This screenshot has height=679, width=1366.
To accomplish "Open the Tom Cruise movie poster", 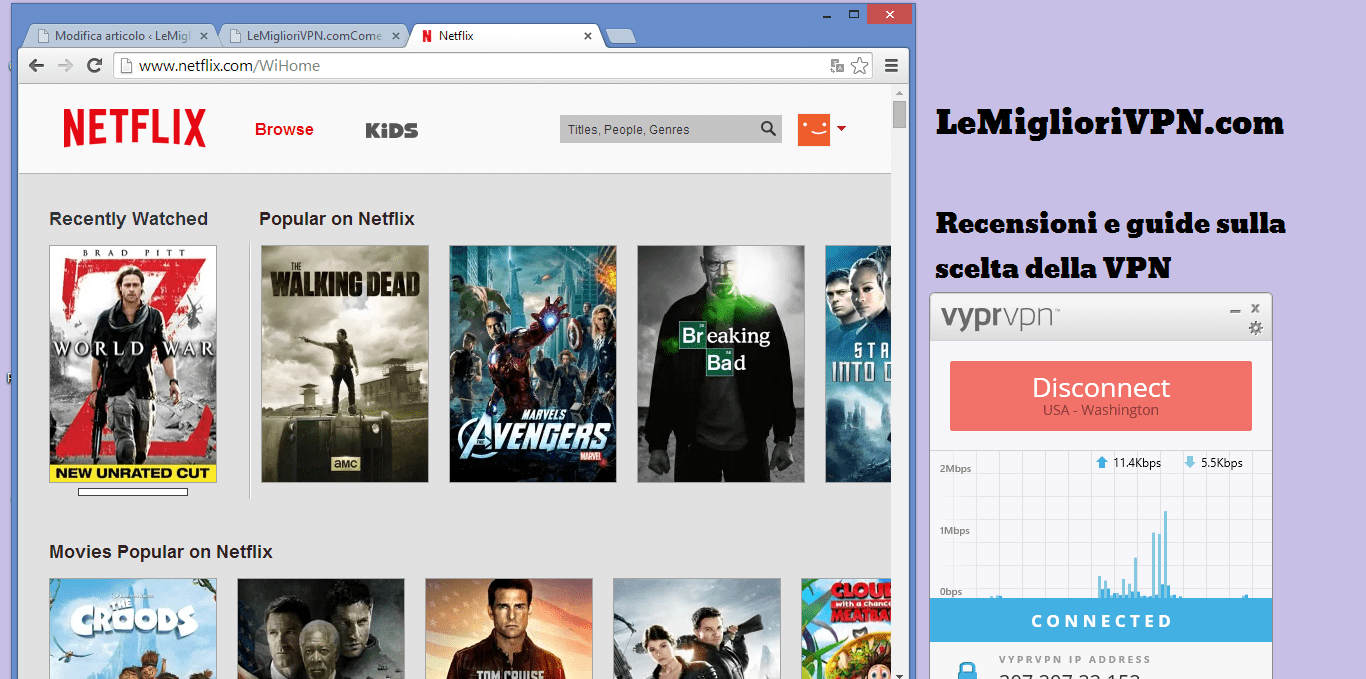I will click(509, 628).
